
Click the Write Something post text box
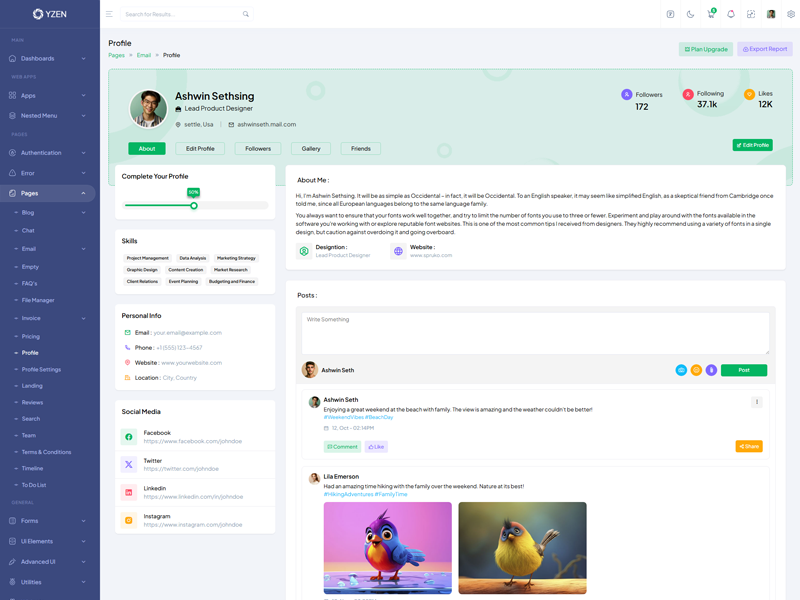click(x=535, y=333)
